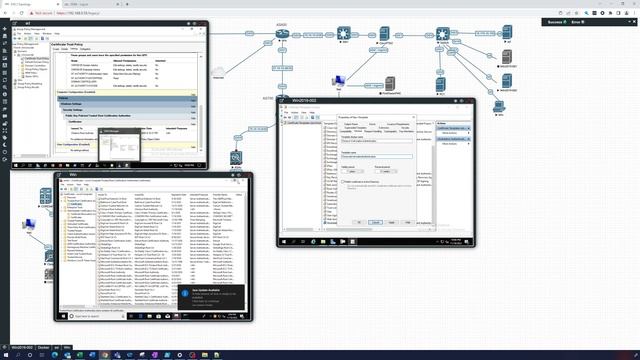Open Subject Name tab in template properties
Screen dimensions: 640x360
[351, 124]
